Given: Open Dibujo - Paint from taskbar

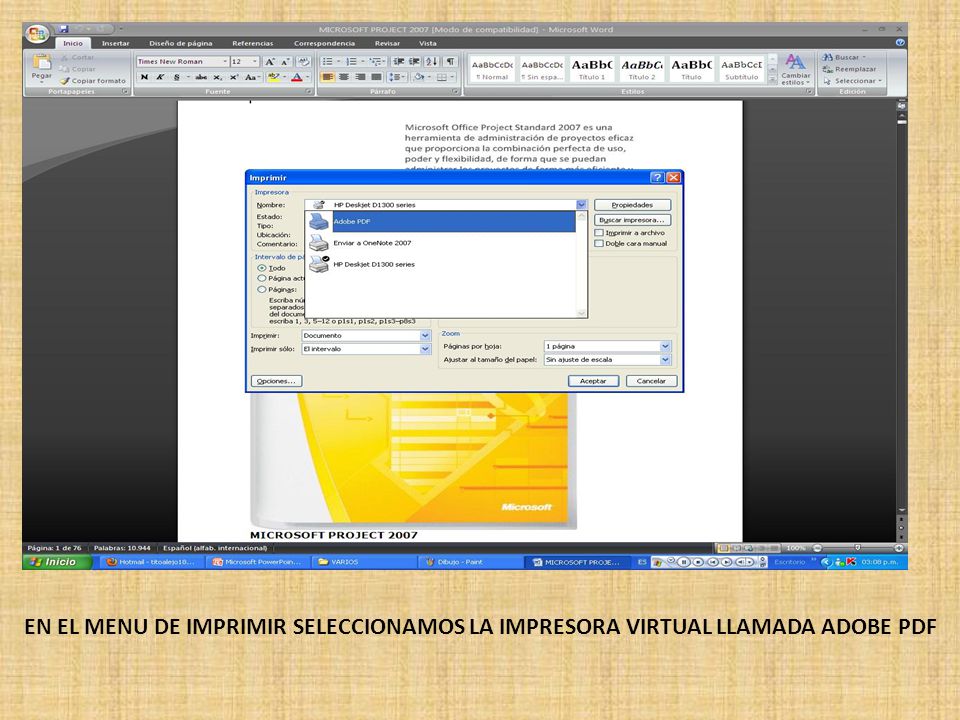Looking at the screenshot, I should tap(469, 562).
